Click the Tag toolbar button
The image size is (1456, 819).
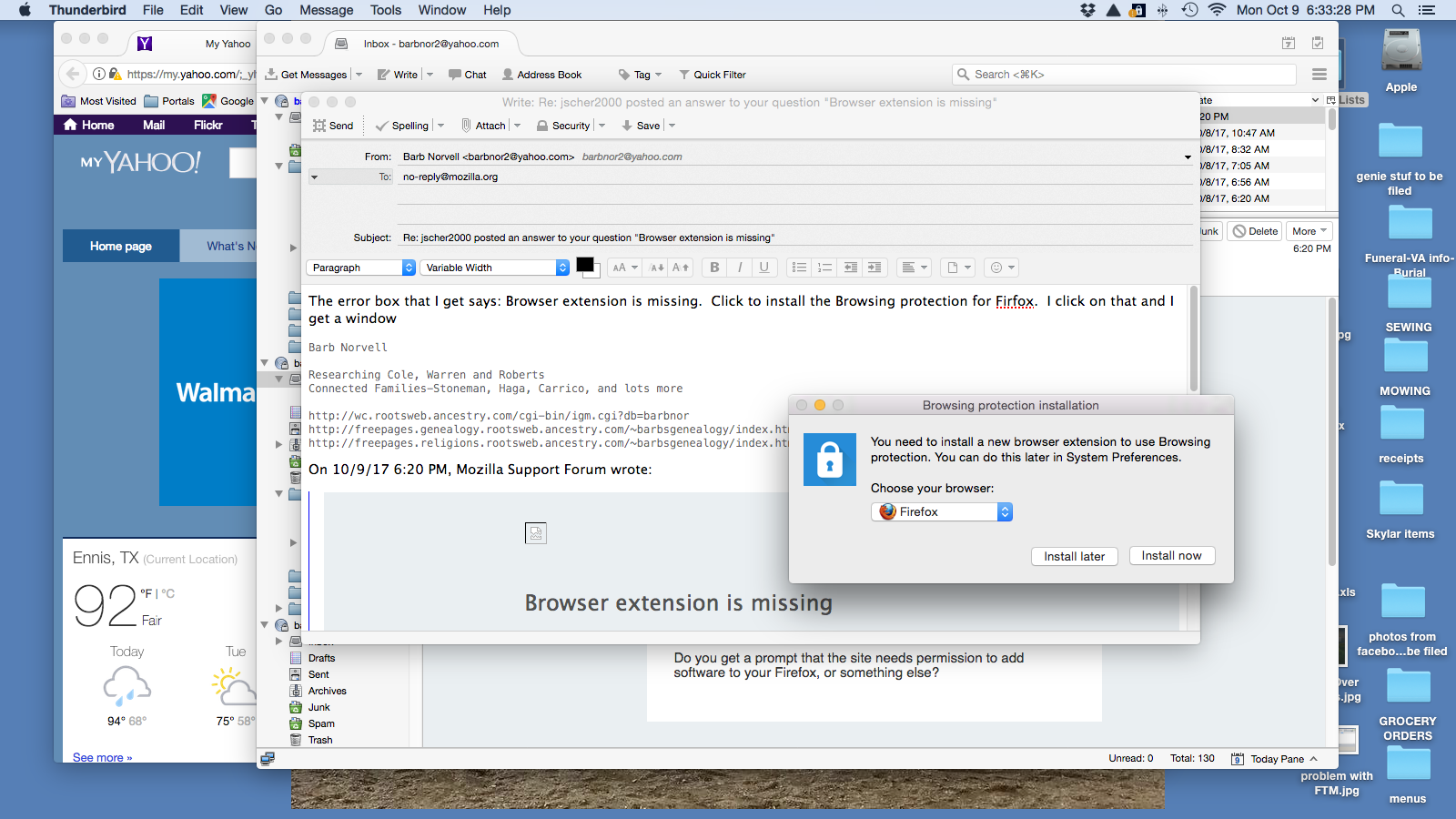click(635, 75)
